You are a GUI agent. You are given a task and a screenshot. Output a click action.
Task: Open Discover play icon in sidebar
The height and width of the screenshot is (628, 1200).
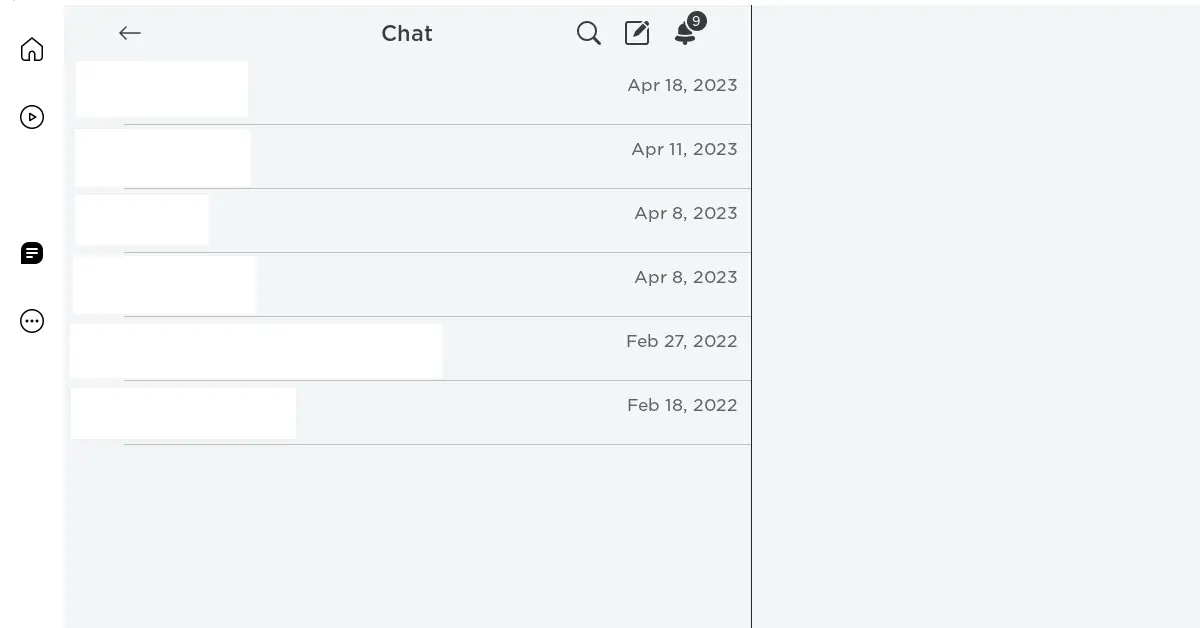click(x=32, y=117)
